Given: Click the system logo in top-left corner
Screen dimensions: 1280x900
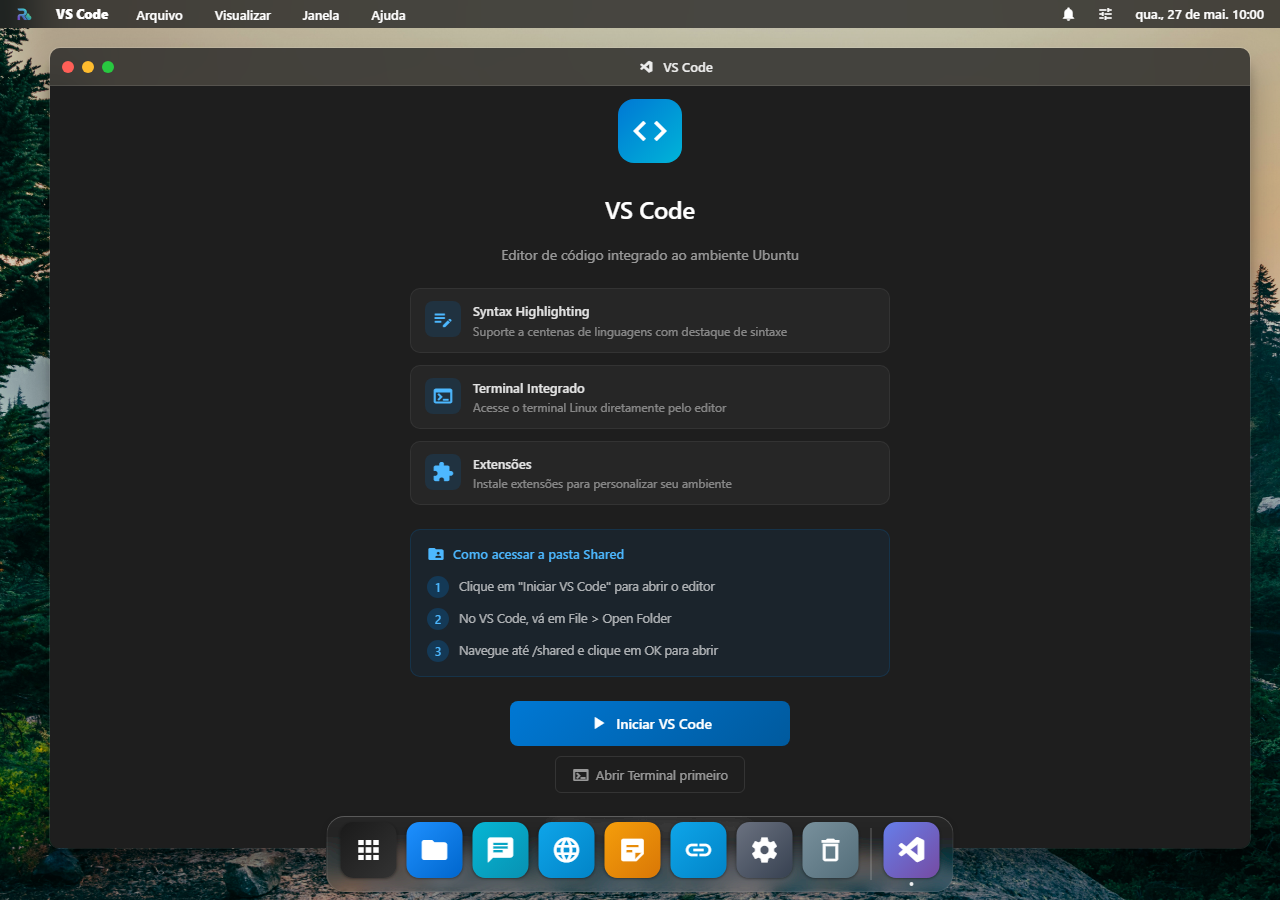Looking at the screenshot, I should coord(24,14).
